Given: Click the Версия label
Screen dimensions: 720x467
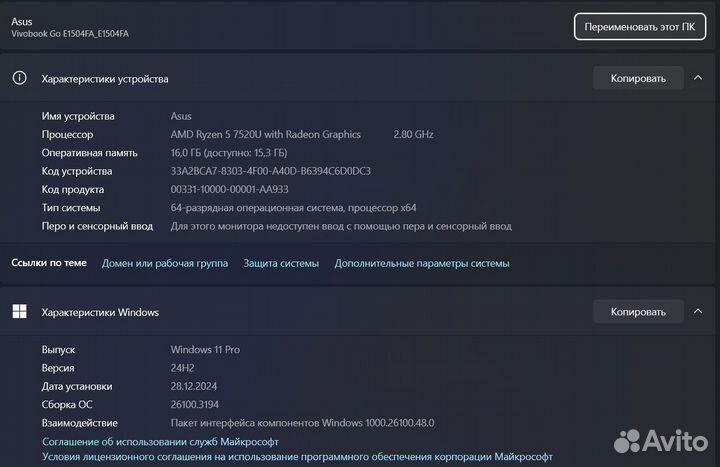Looking at the screenshot, I should (58, 368).
